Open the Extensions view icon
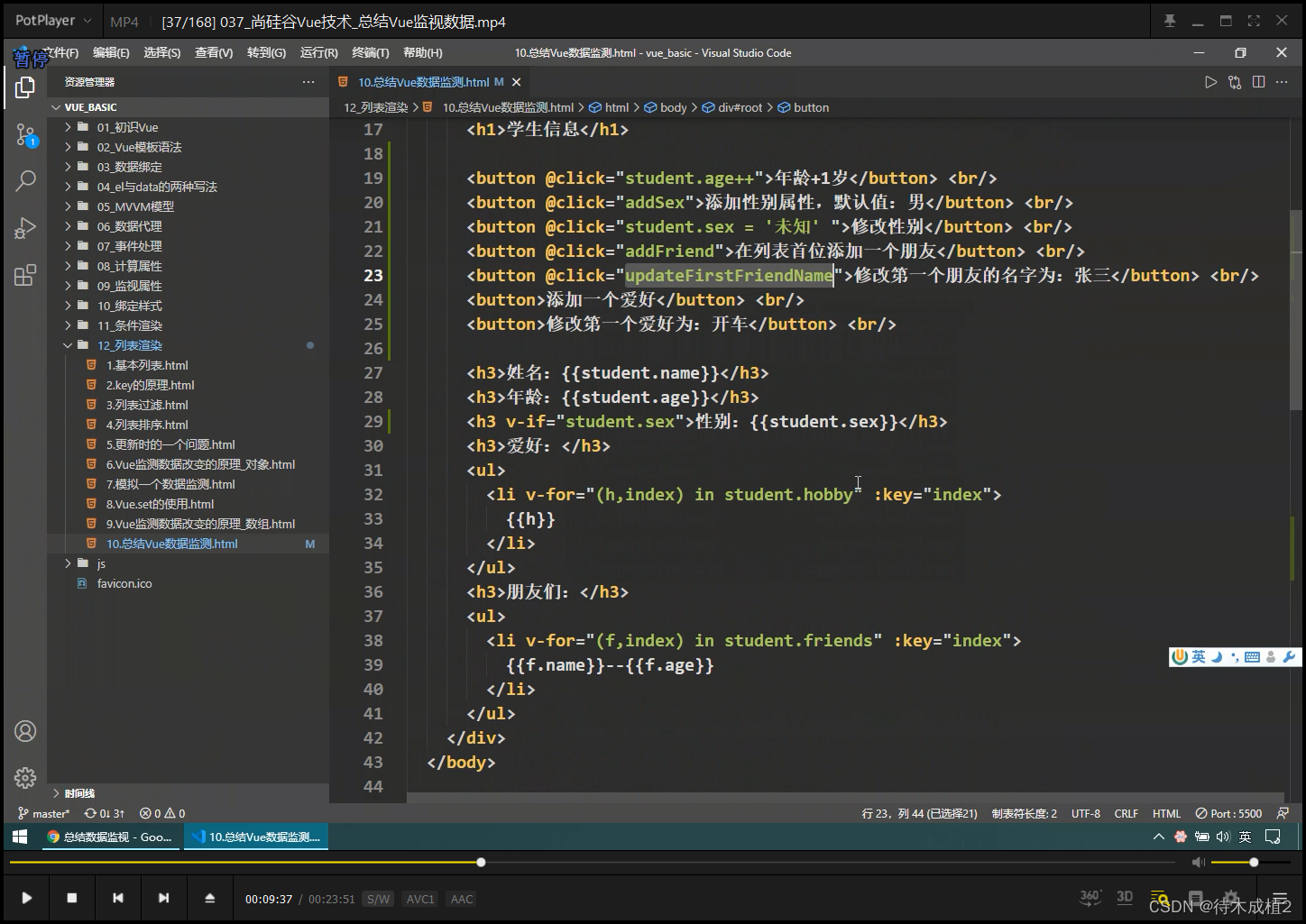The image size is (1306, 924). click(x=25, y=275)
